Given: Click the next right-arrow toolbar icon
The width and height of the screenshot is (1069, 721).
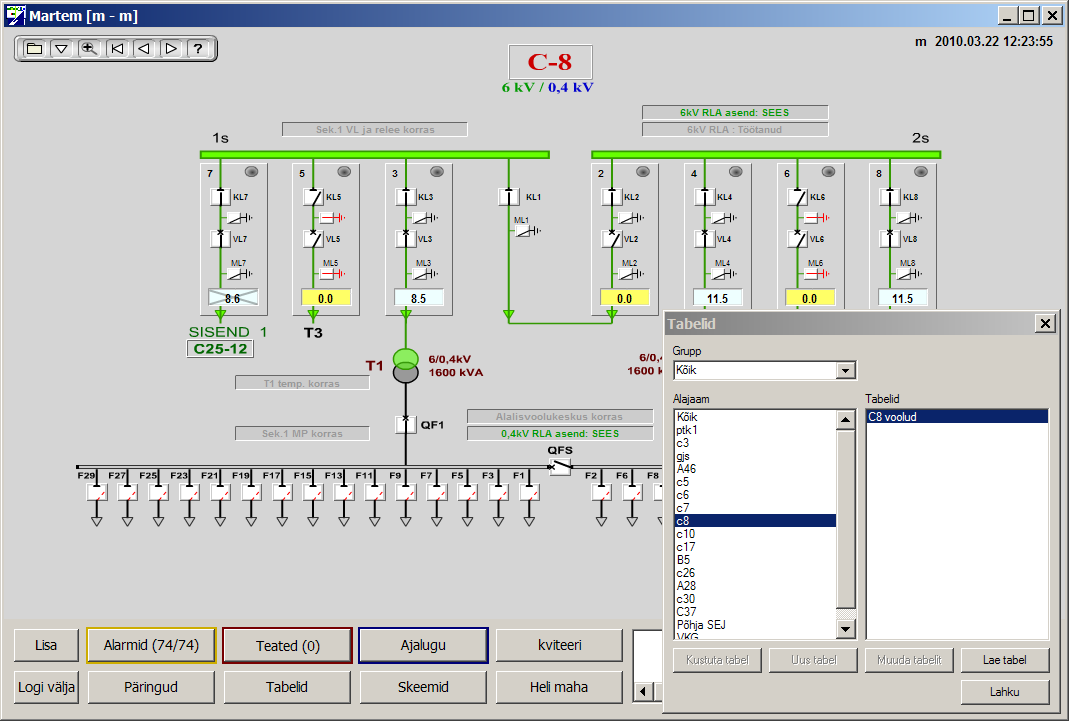Looking at the screenshot, I should click(x=171, y=48).
